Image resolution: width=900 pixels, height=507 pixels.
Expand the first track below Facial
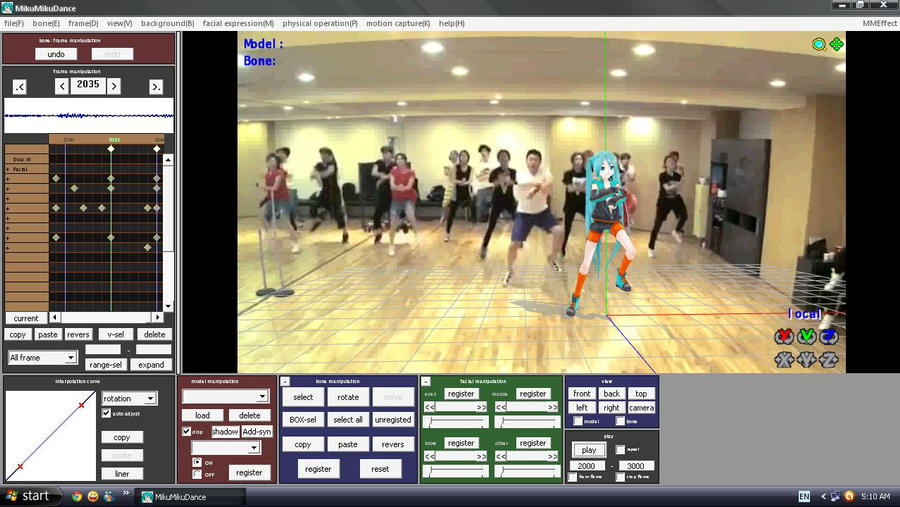click(x=8, y=179)
